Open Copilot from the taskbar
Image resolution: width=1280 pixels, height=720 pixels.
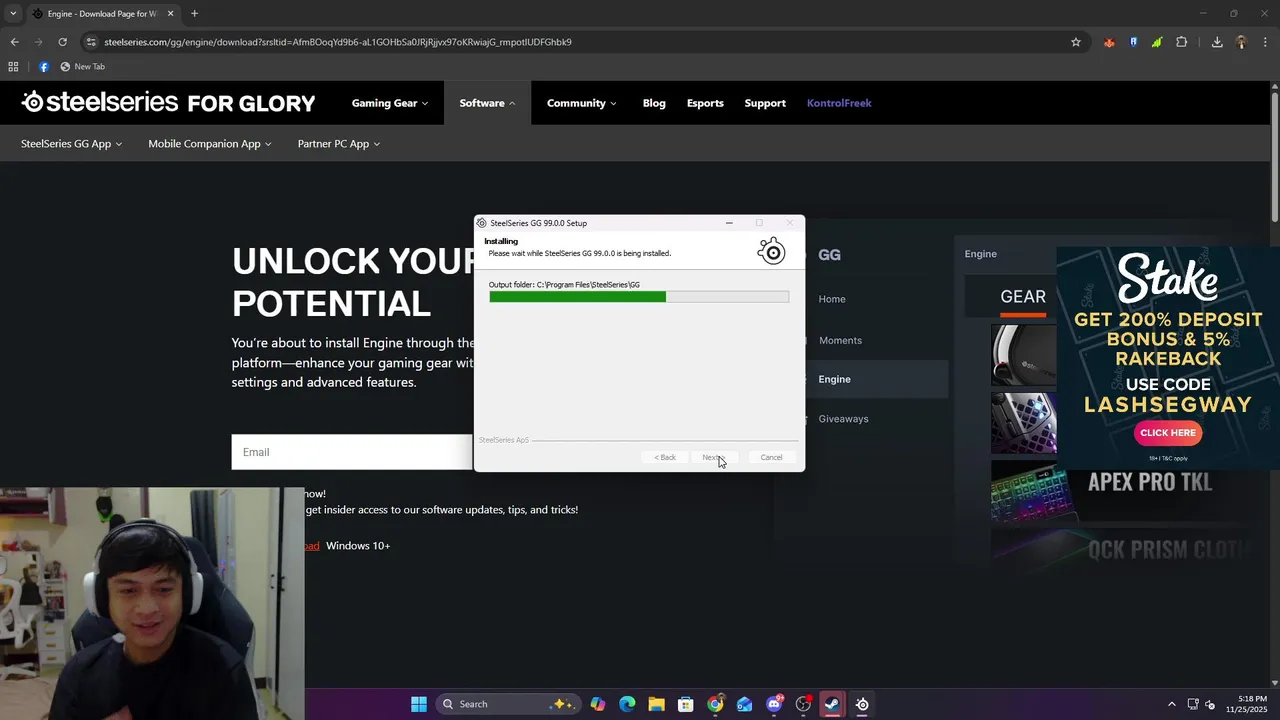point(598,704)
